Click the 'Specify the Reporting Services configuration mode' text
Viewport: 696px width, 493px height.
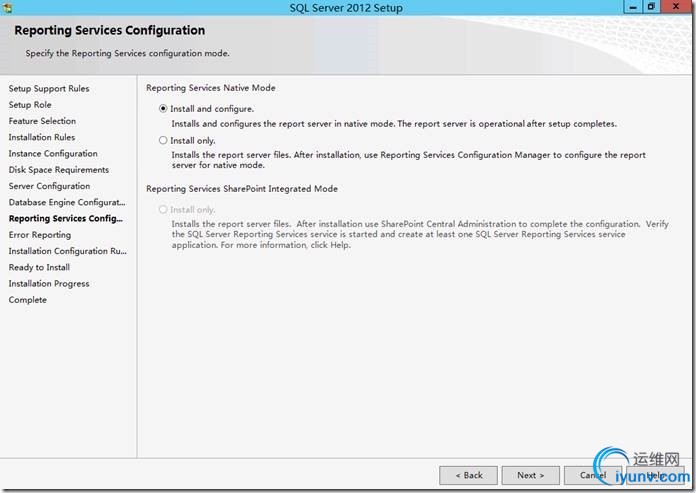[x=127, y=53]
